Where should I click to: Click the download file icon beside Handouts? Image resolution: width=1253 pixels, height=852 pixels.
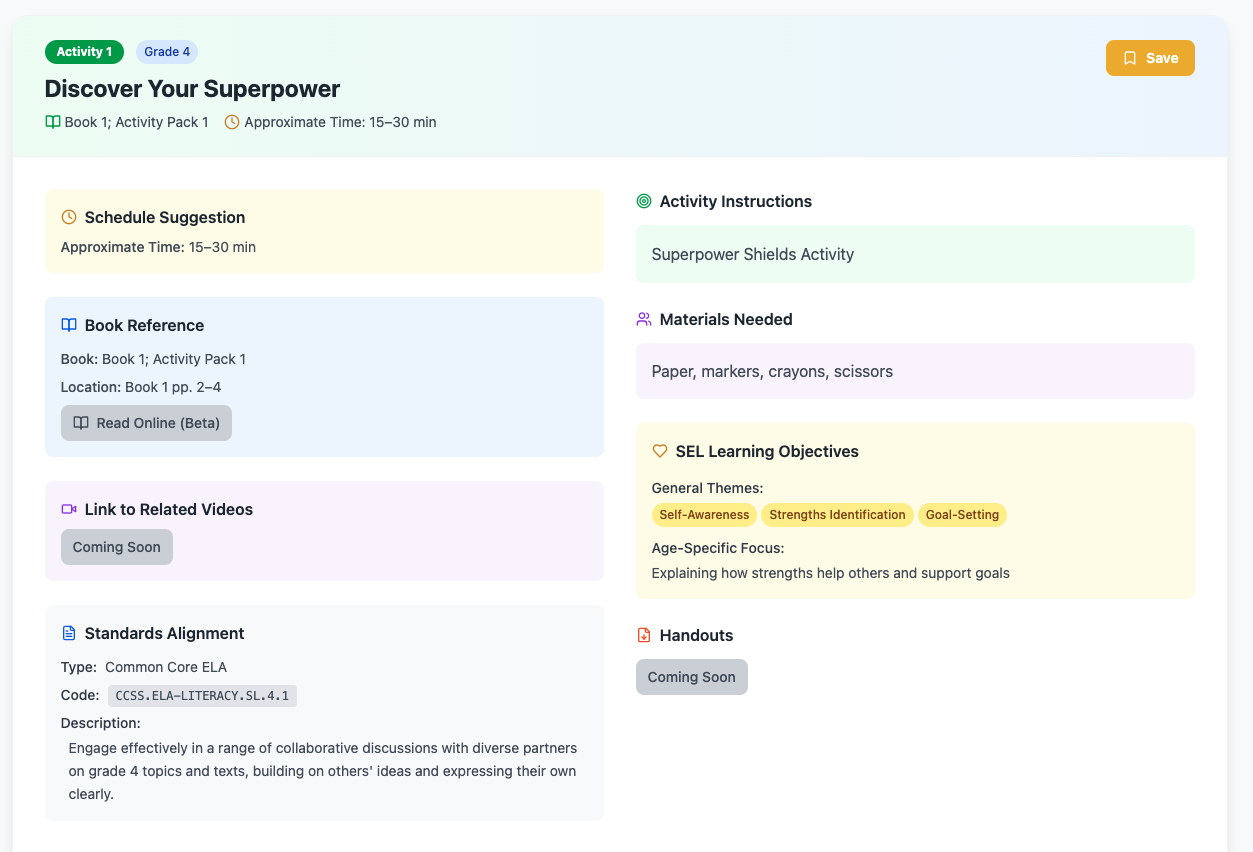pyautogui.click(x=644, y=635)
